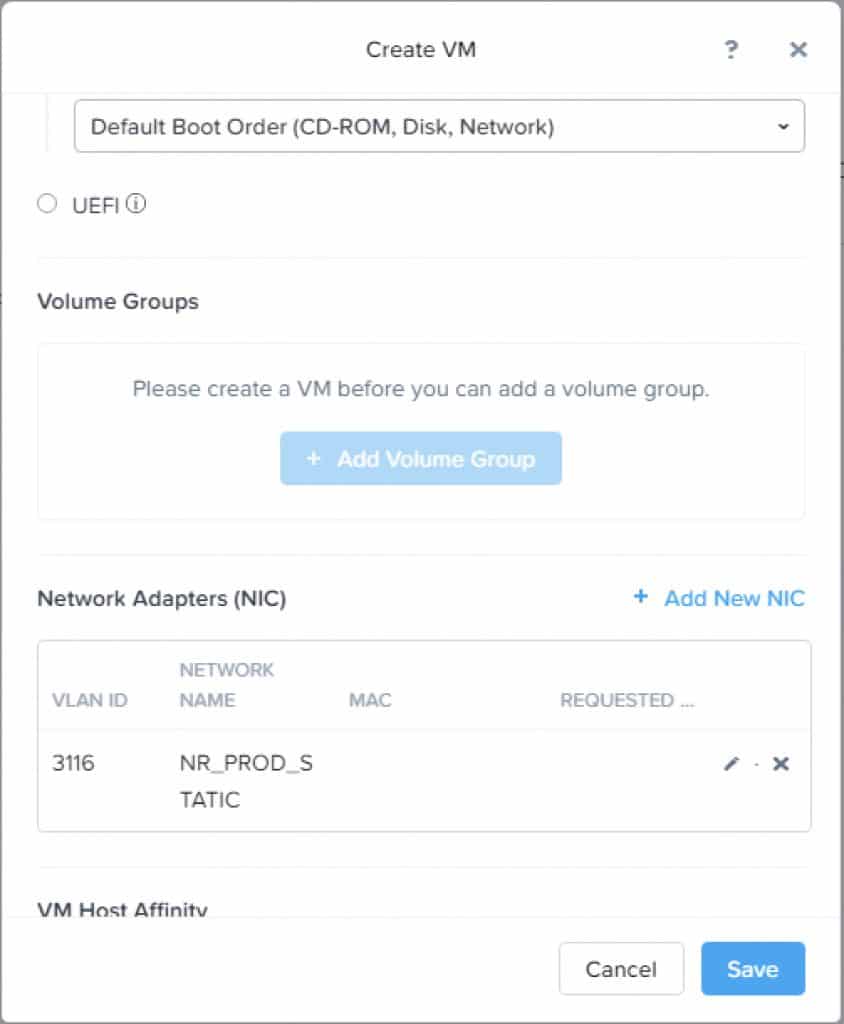Screen dimensions: 844x1024
Task: Remove the VLAN 3116 NIC row
Action: click(x=781, y=763)
